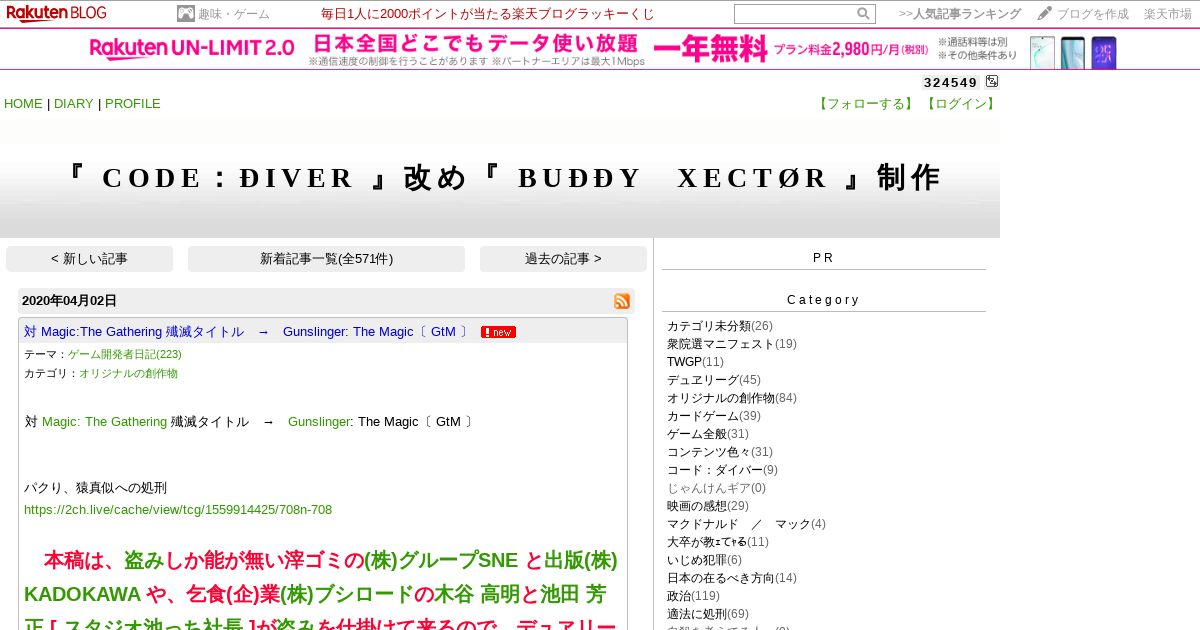Viewport: 1200px width, 630px height.
Task: Open 映画の感想 category
Action: tap(697, 506)
